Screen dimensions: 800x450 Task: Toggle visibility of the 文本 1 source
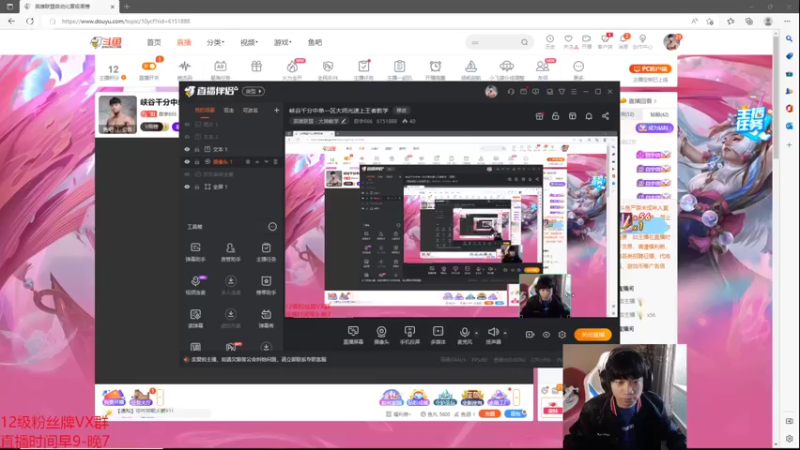187,149
